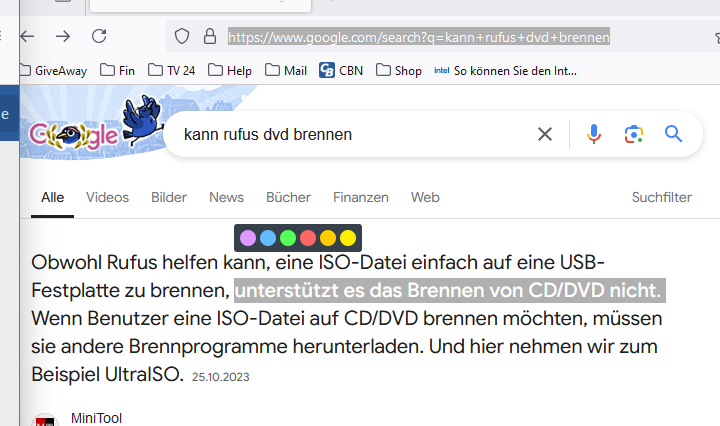Screen dimensions: 720x426
Task: Open the Mail bookmarks folder
Action: (286, 71)
